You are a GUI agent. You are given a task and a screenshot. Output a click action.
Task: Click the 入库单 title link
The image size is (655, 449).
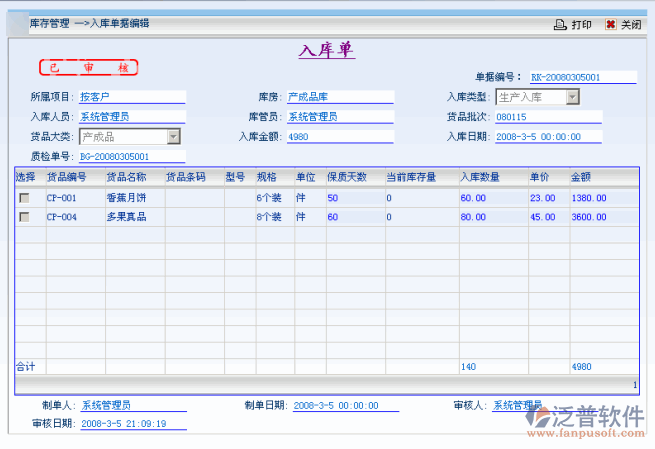click(x=327, y=51)
